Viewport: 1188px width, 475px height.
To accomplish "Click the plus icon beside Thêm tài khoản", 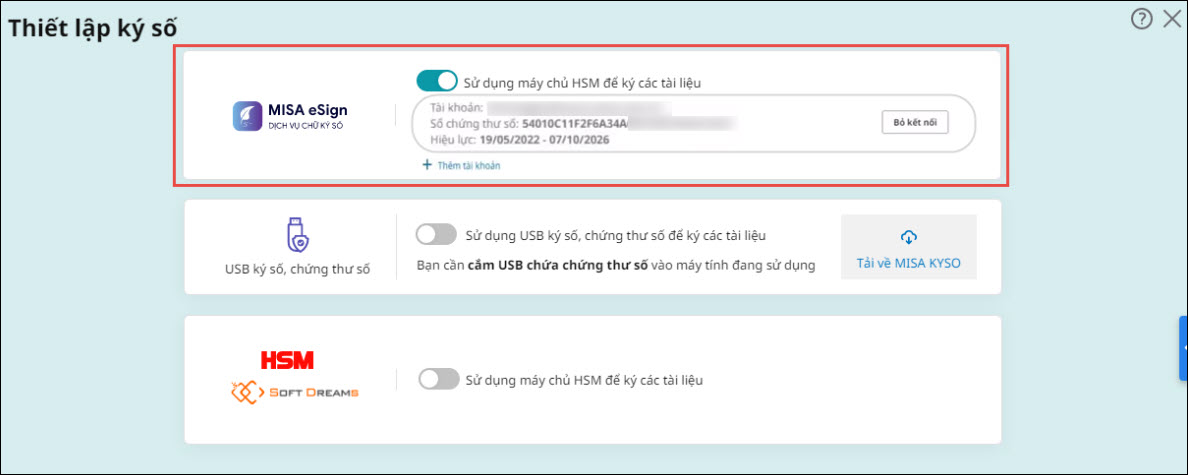I will coord(427,165).
